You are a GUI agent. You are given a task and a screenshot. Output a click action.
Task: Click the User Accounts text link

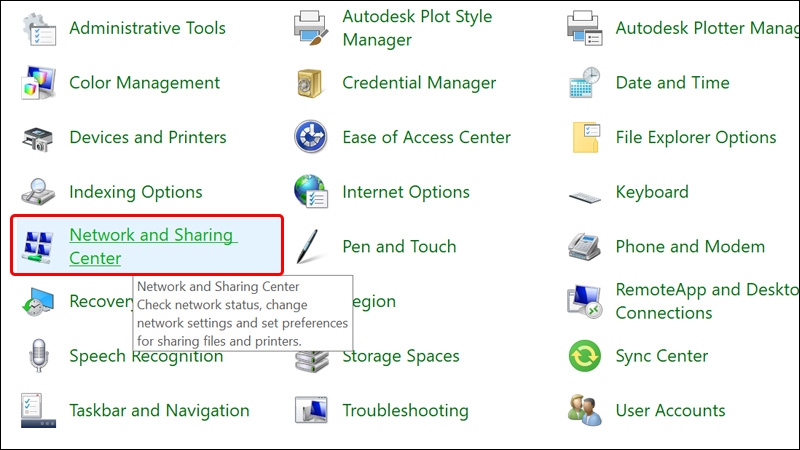pos(670,411)
